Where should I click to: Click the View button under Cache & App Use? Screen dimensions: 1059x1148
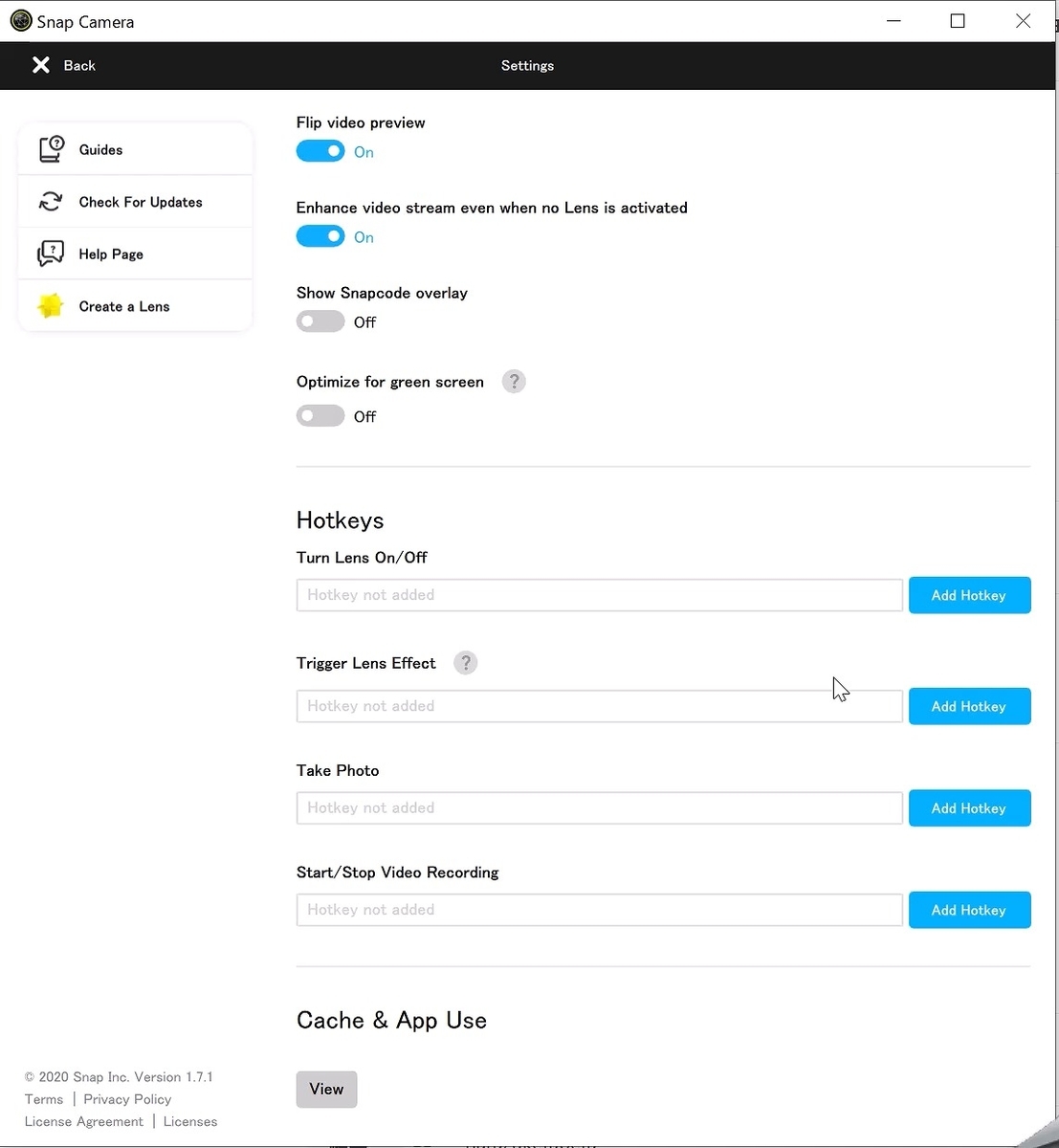point(326,1089)
